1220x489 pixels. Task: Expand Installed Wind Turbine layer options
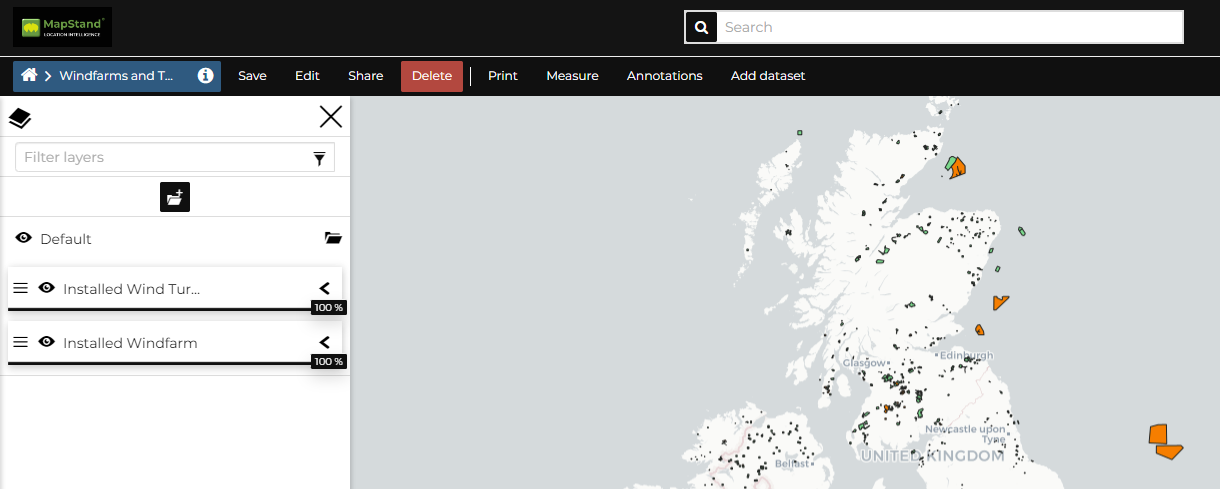tap(324, 288)
